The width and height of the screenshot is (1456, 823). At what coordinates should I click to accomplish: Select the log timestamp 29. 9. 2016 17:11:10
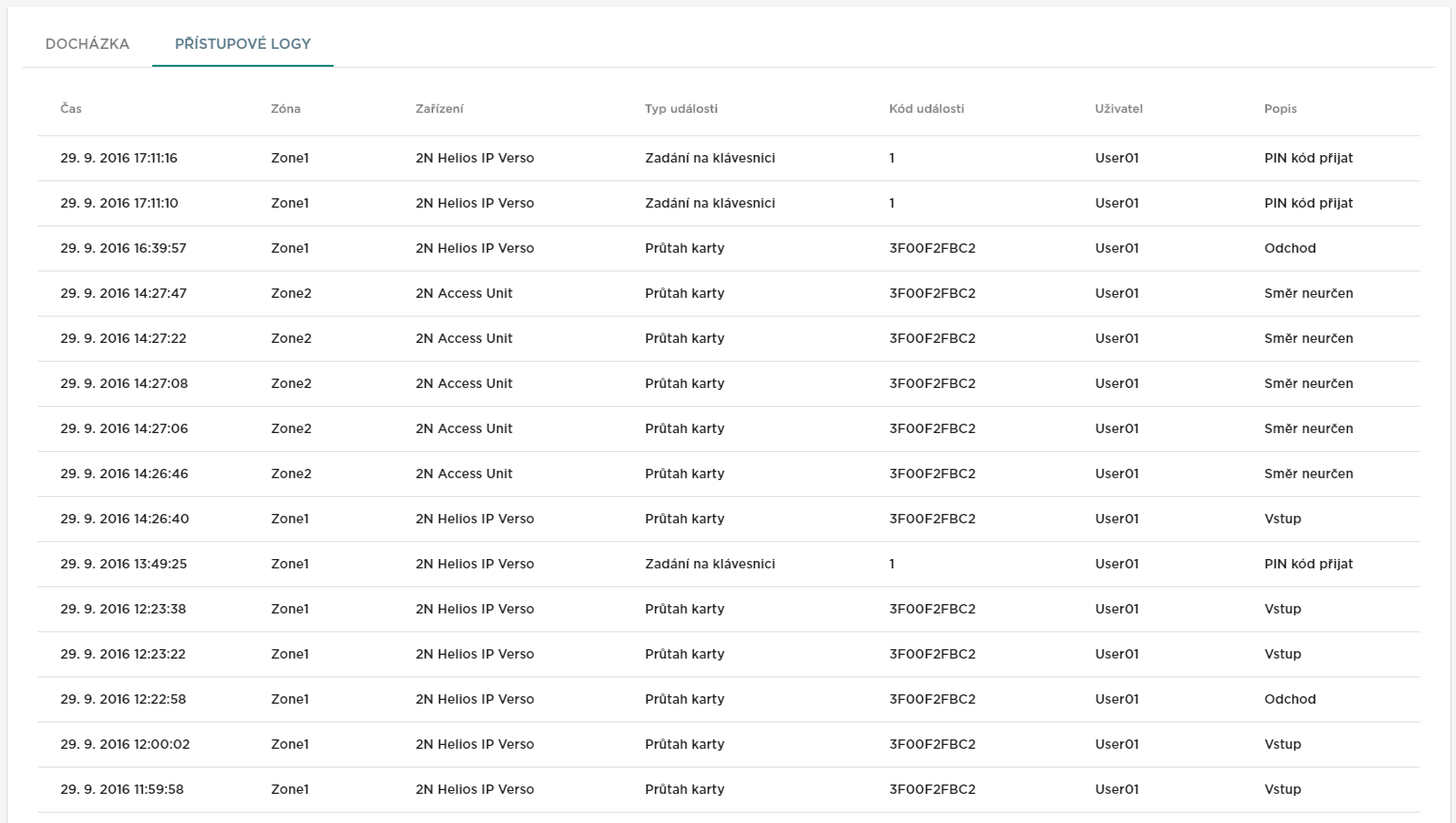tap(119, 203)
